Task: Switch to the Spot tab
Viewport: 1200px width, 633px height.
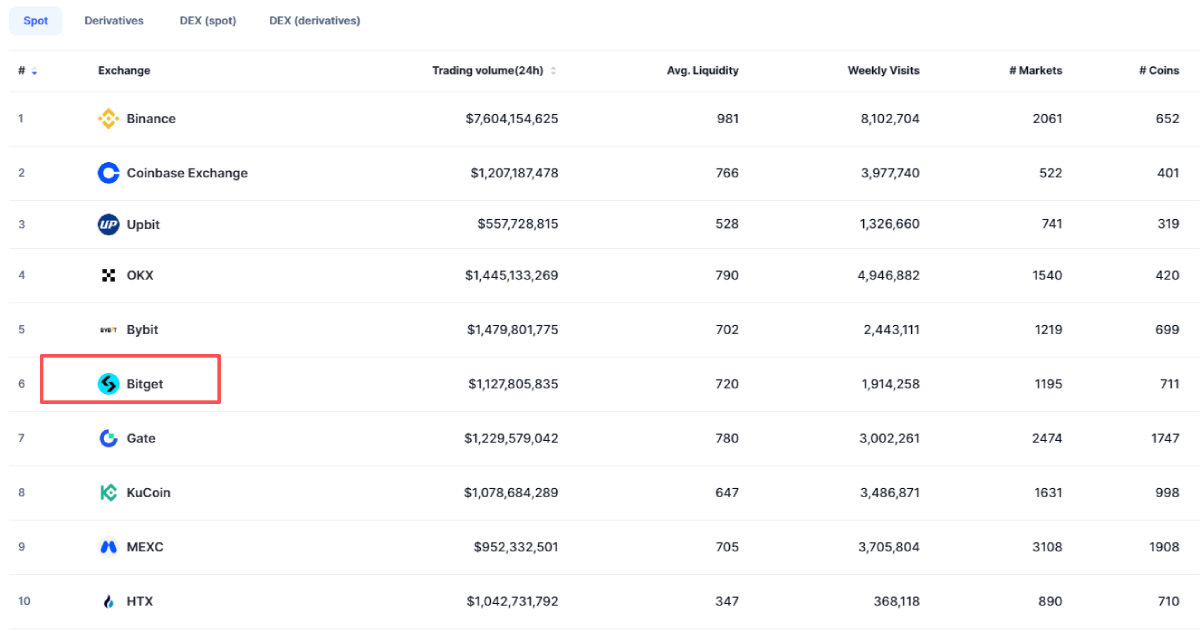Action: (x=36, y=21)
